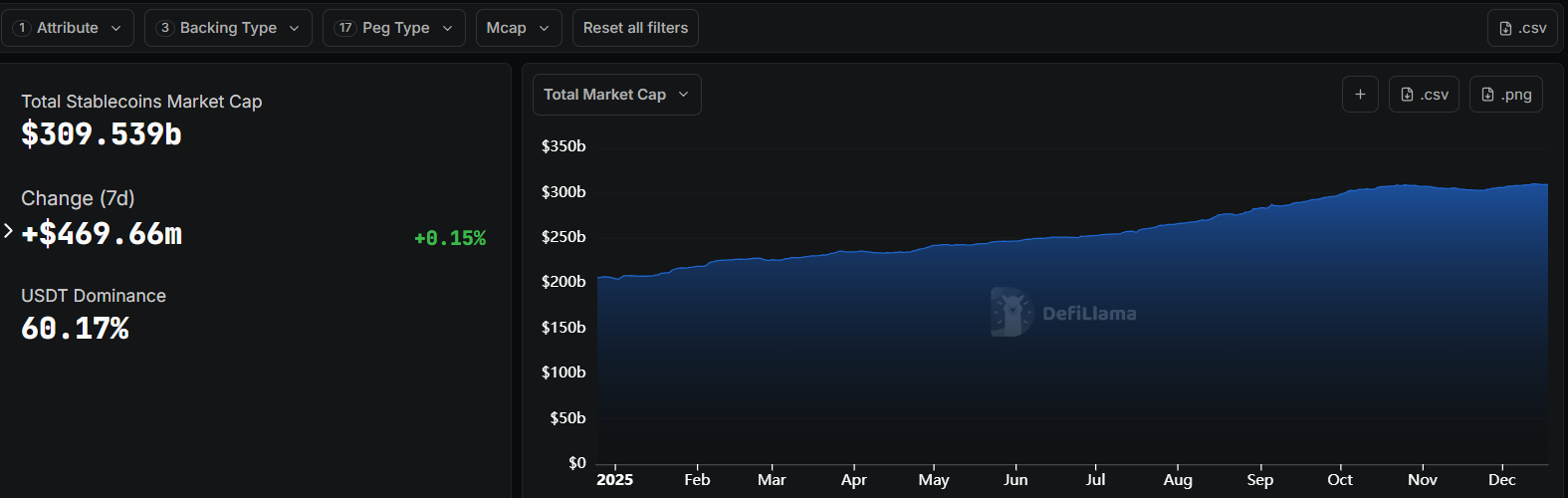Click the 3 badge on Backing Type
Viewport: 1568px width, 498px height.
click(165, 28)
